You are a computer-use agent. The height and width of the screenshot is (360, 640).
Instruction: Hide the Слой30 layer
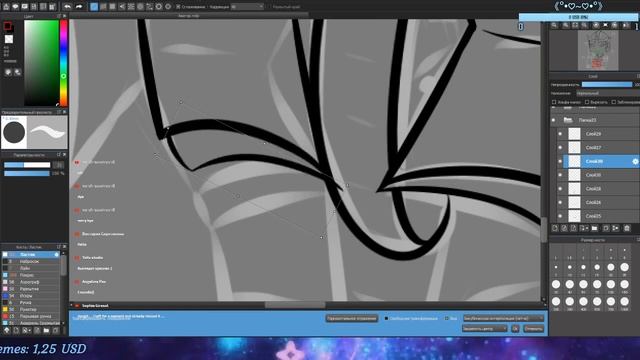(560, 175)
